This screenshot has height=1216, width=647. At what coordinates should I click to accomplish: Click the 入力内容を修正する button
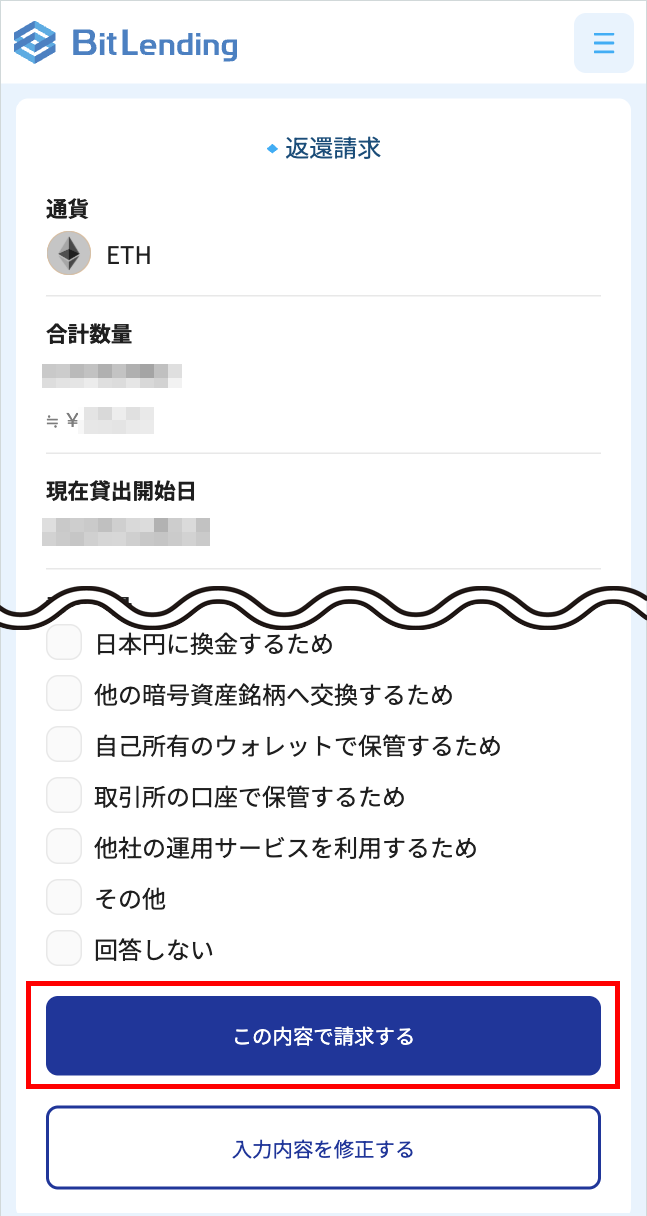click(322, 1148)
